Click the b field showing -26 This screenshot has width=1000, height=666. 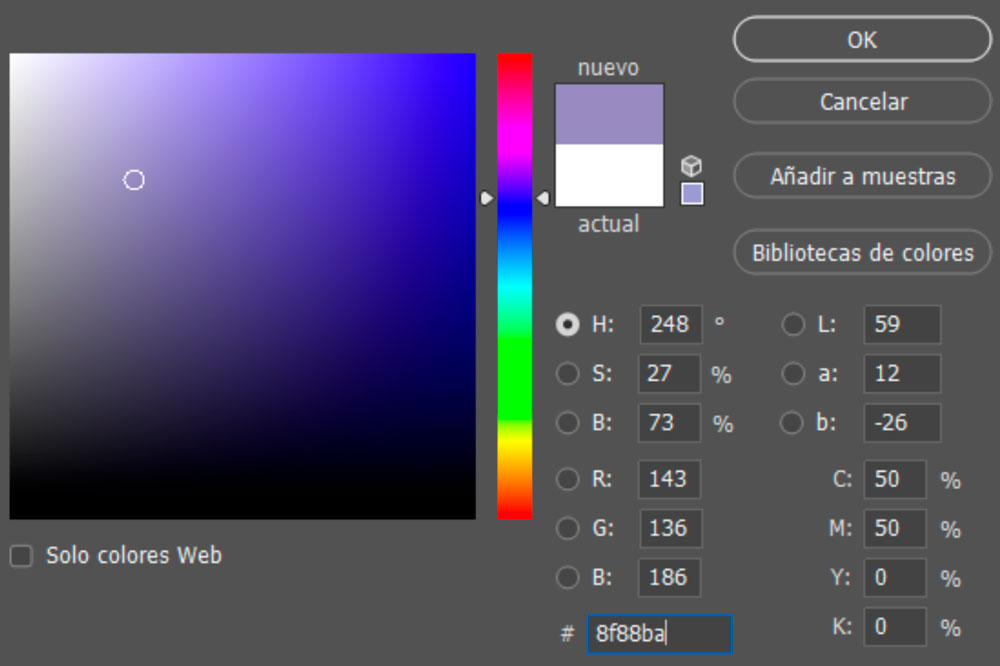pos(902,423)
